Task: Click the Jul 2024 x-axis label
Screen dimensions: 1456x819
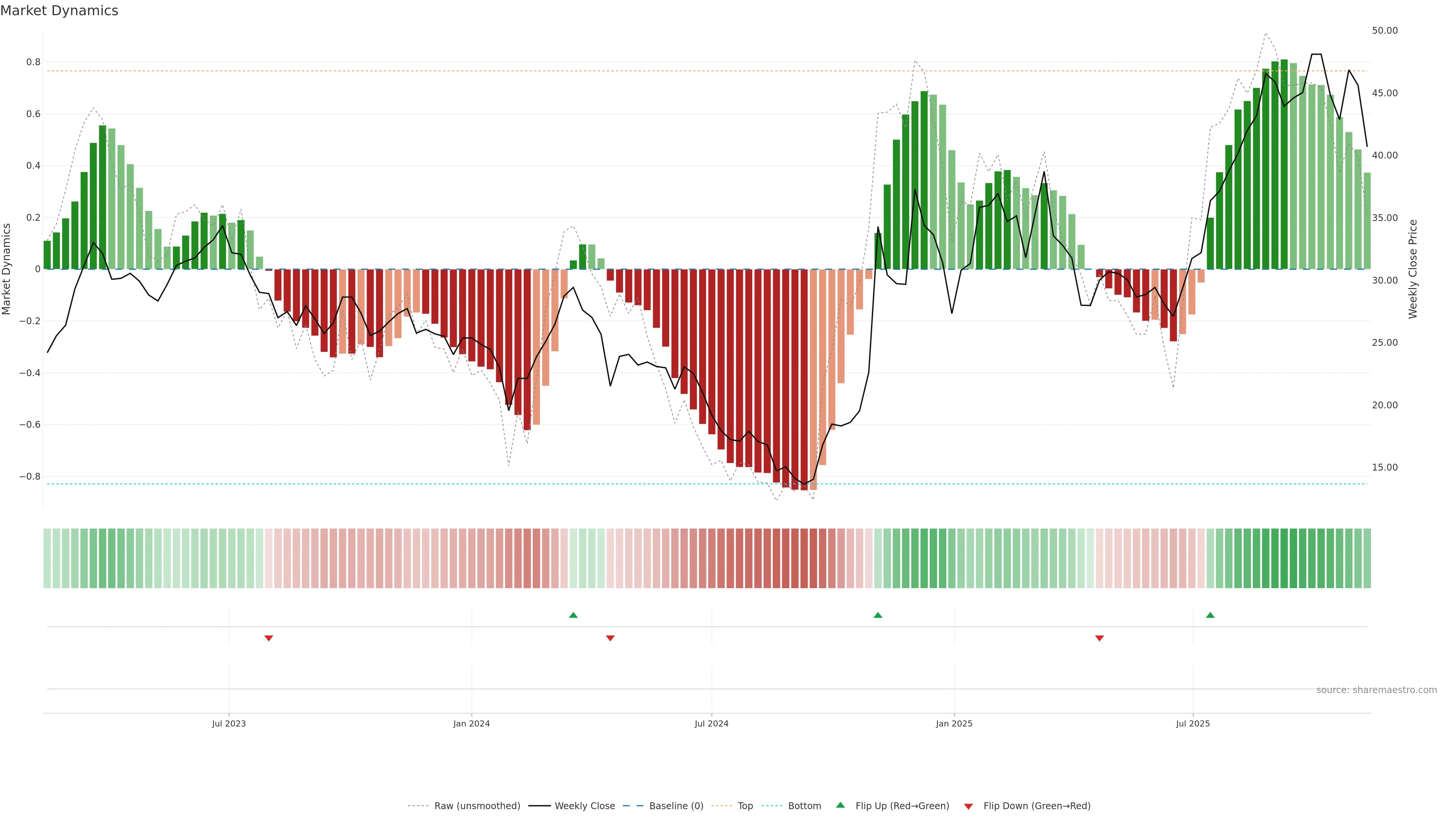Action: (711, 723)
